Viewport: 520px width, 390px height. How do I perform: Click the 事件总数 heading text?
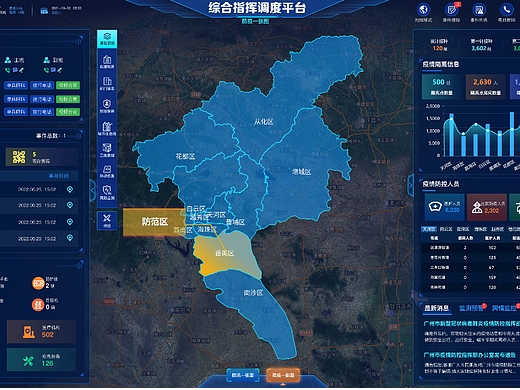click(51, 136)
